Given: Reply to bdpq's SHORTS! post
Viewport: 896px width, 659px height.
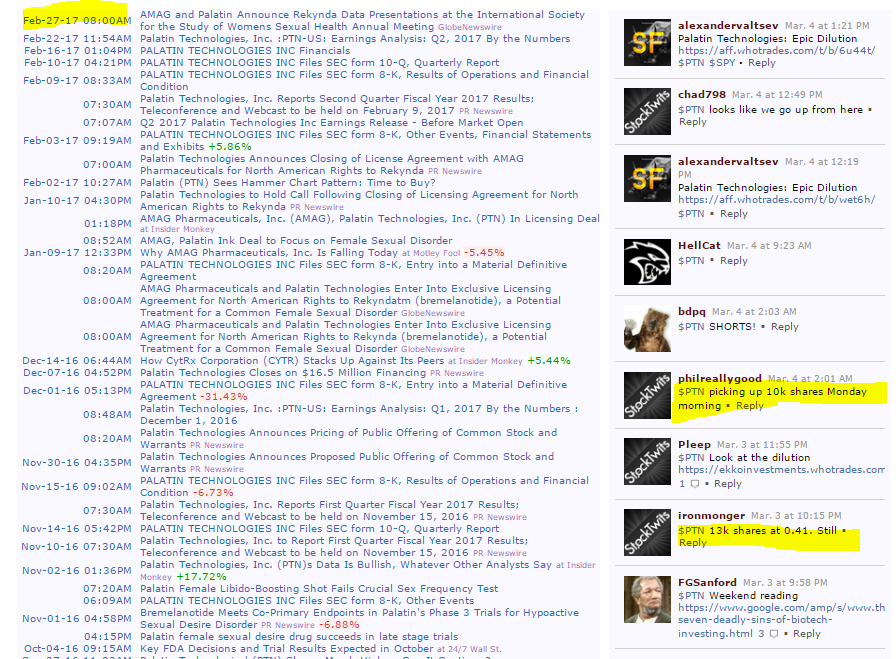Looking at the screenshot, I should [x=785, y=327].
